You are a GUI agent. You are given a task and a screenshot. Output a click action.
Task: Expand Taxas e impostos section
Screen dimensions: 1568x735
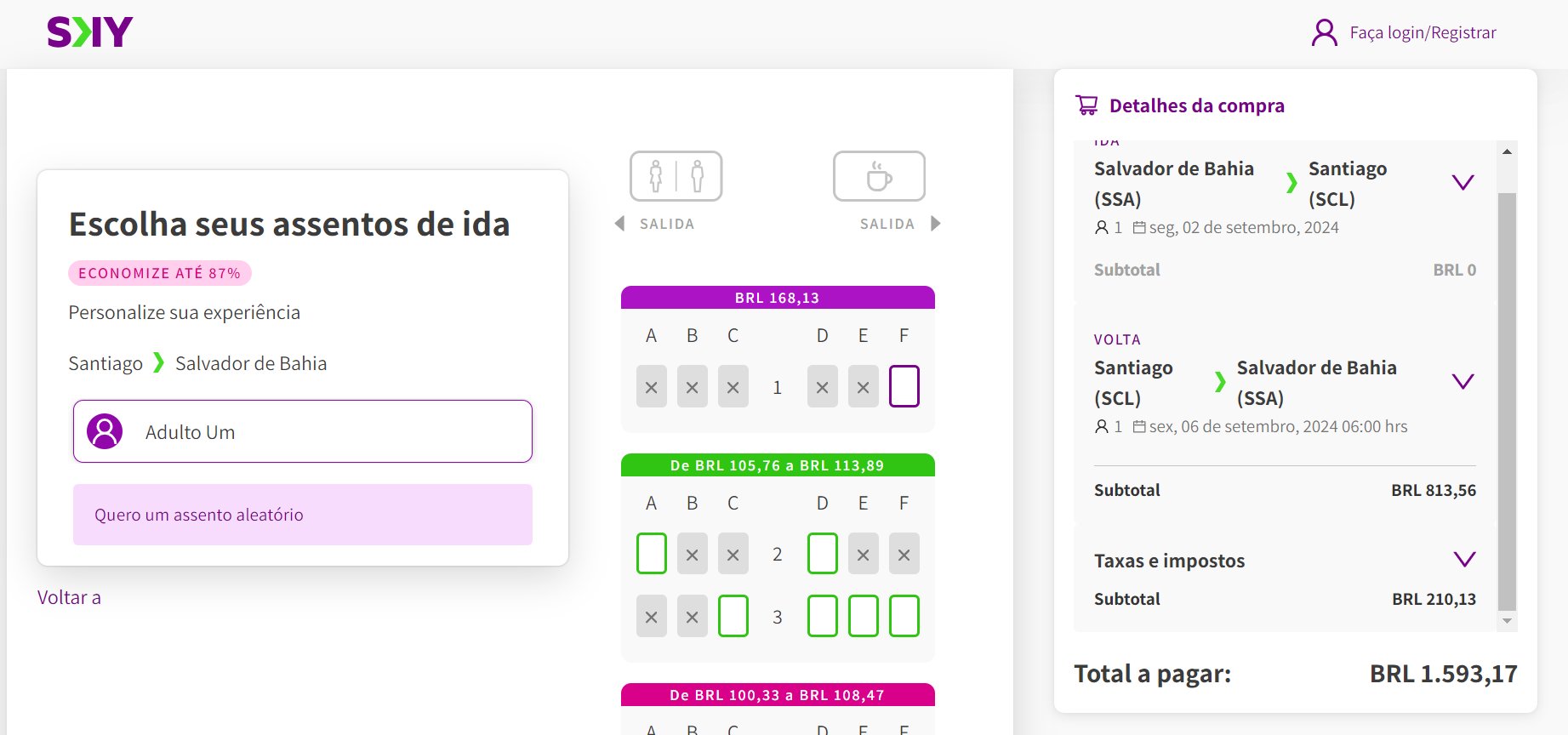click(x=1463, y=559)
